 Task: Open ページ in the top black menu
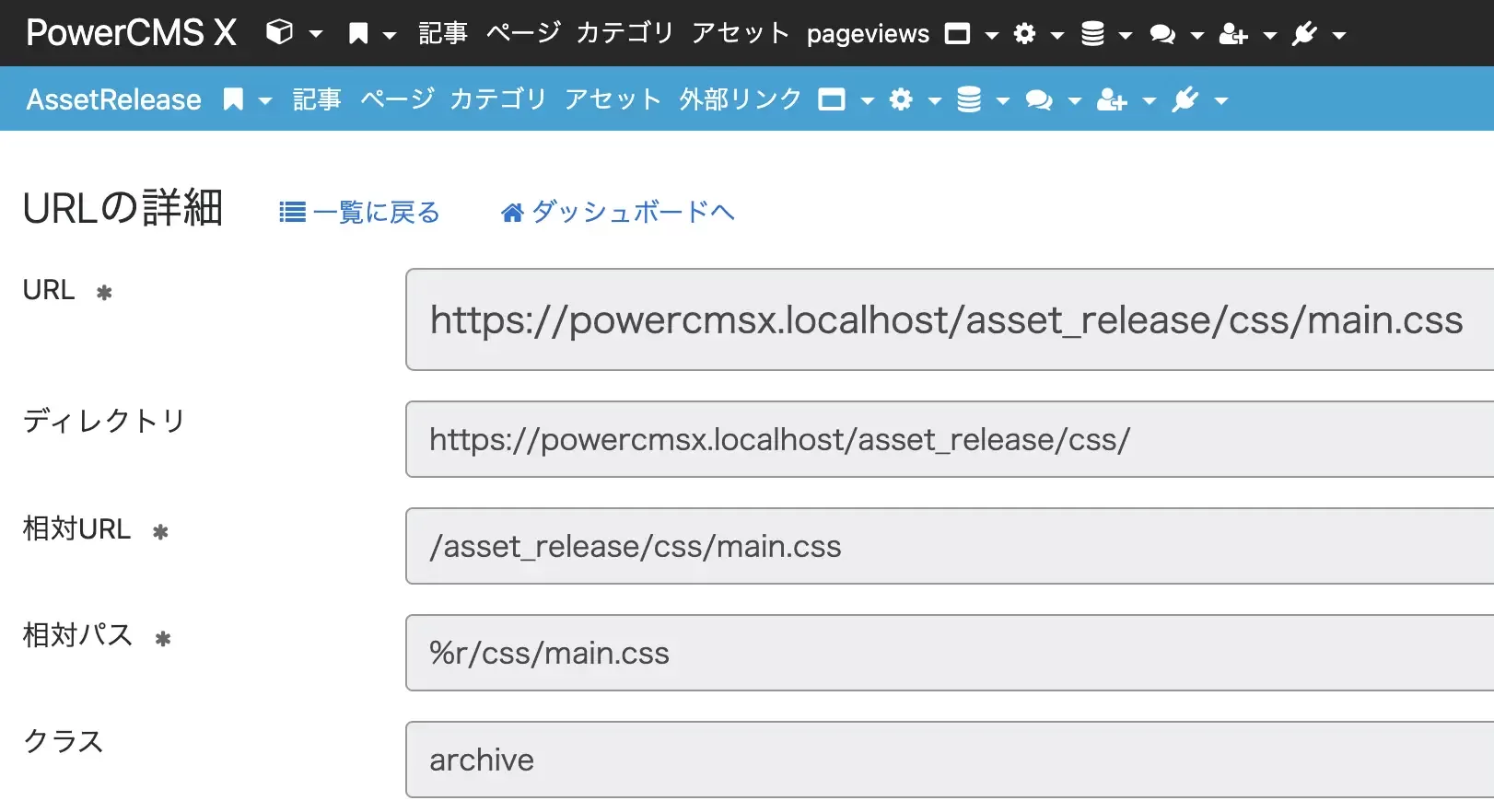point(523,33)
